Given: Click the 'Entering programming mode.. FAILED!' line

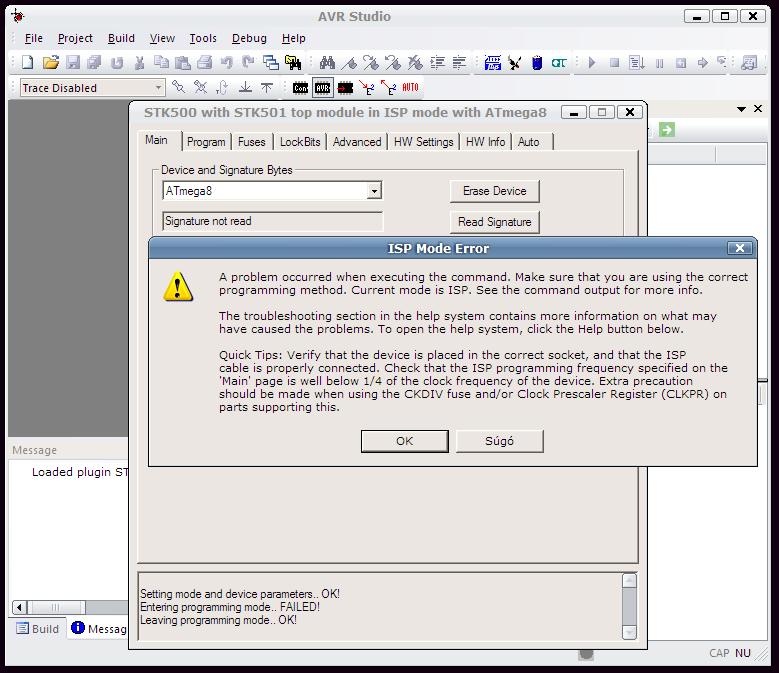Looking at the screenshot, I should tap(230, 607).
